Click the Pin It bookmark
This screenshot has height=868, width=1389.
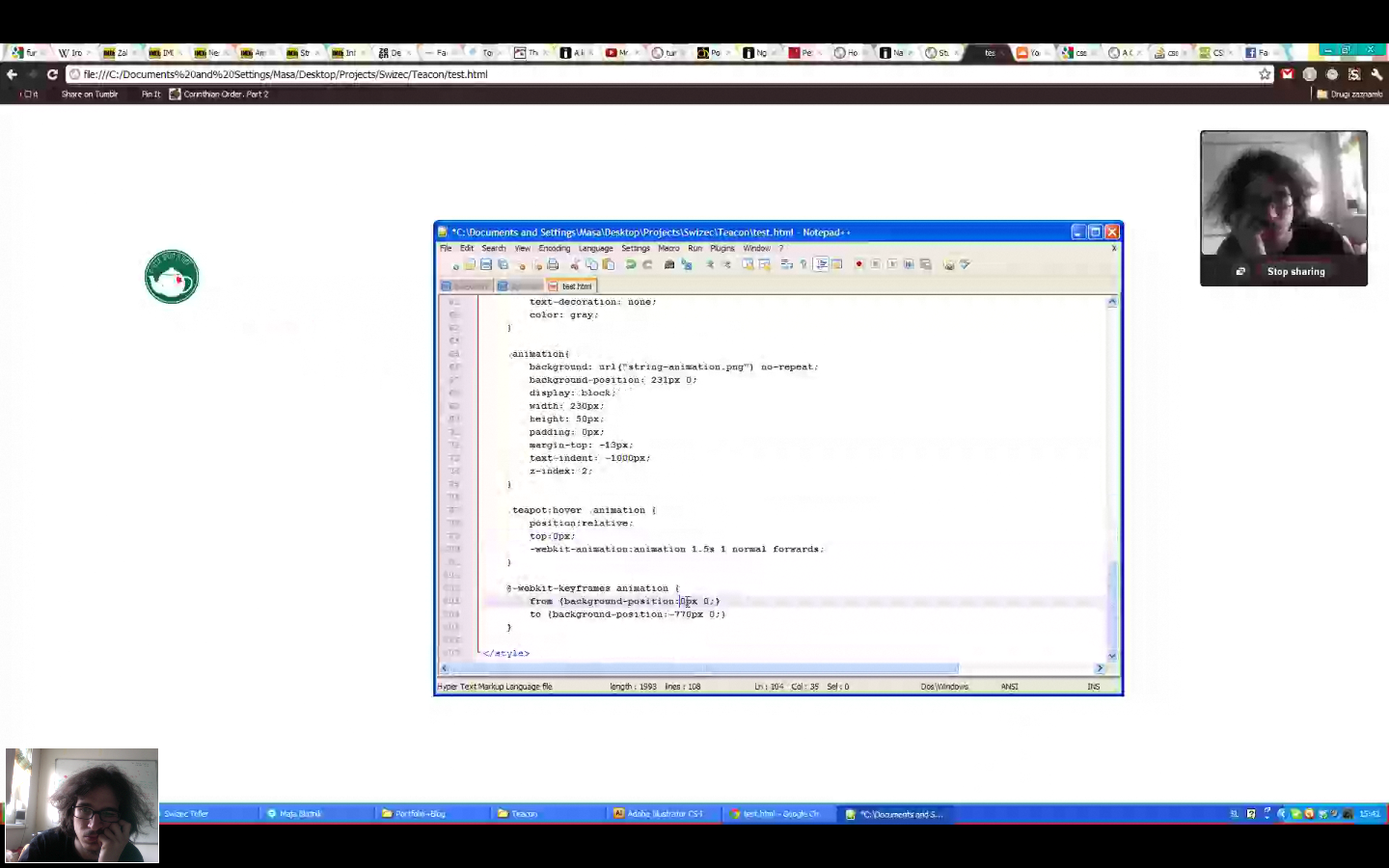click(150, 95)
